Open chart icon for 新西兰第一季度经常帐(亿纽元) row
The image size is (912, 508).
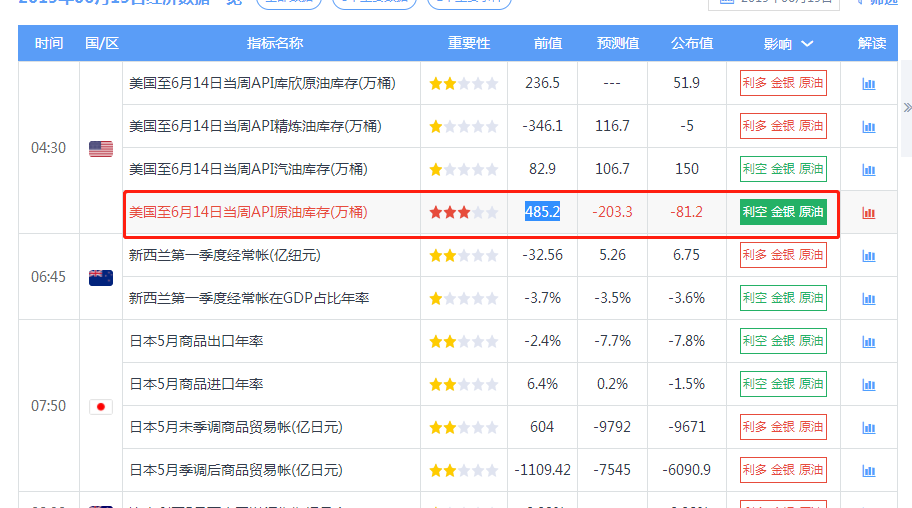coord(868,256)
